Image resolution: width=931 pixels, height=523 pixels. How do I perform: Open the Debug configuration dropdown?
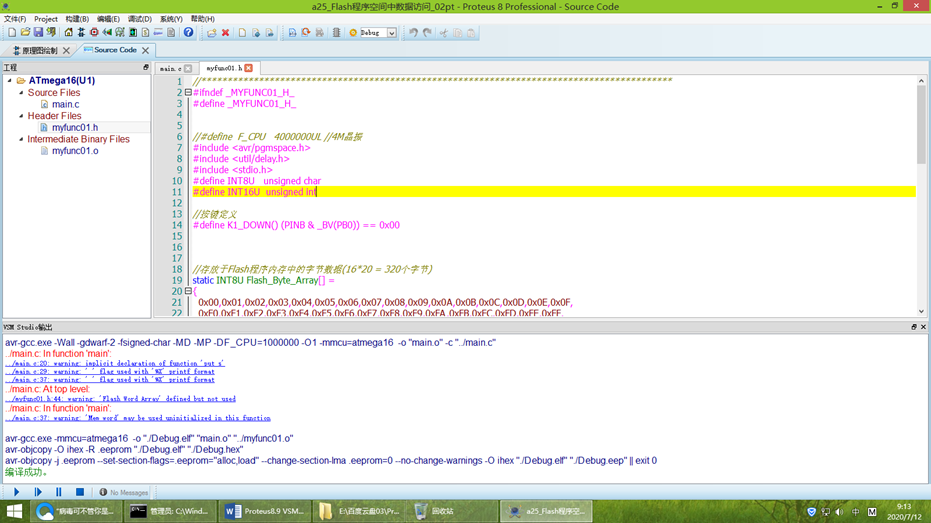click(392, 33)
